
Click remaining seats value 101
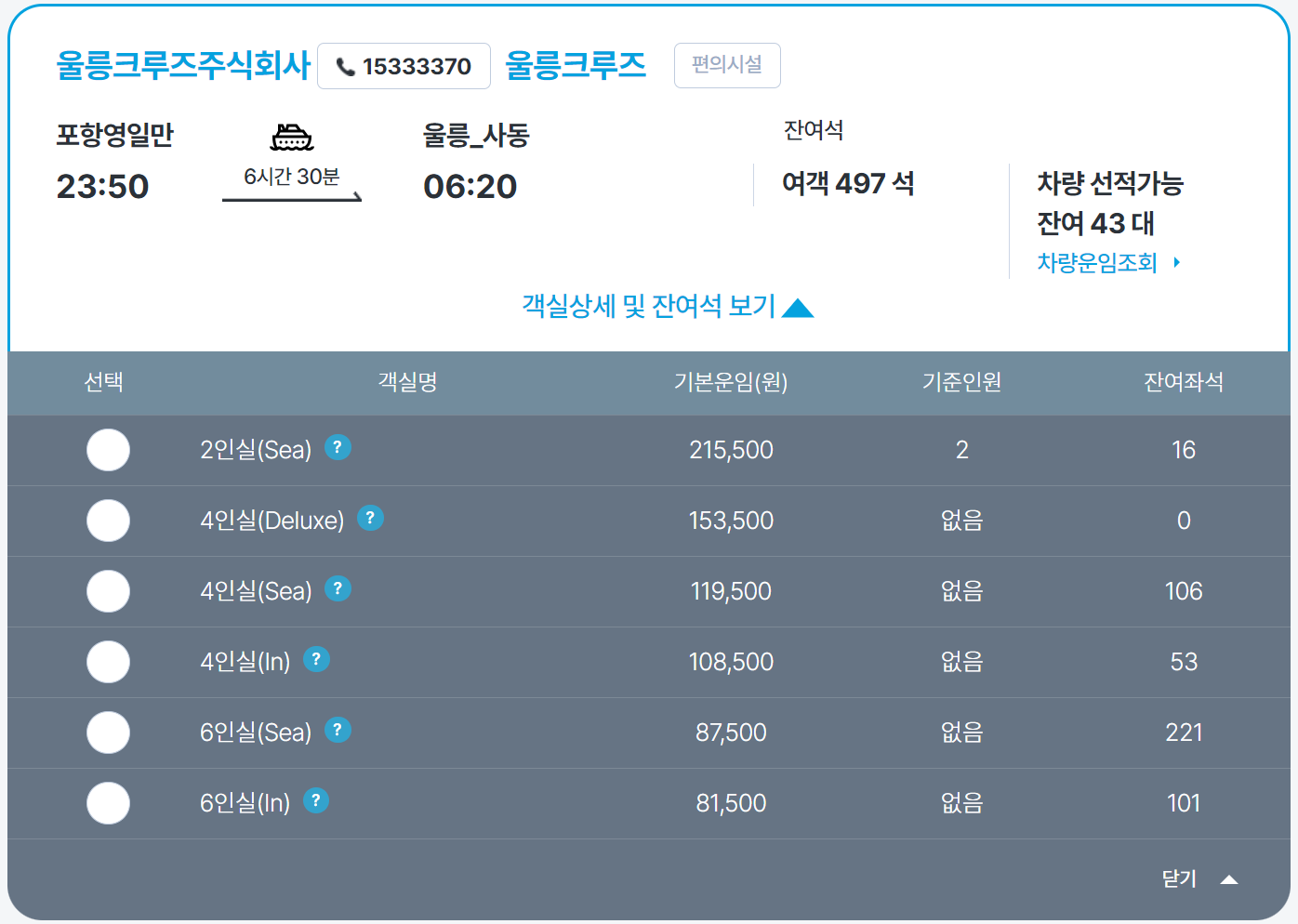(x=1184, y=803)
